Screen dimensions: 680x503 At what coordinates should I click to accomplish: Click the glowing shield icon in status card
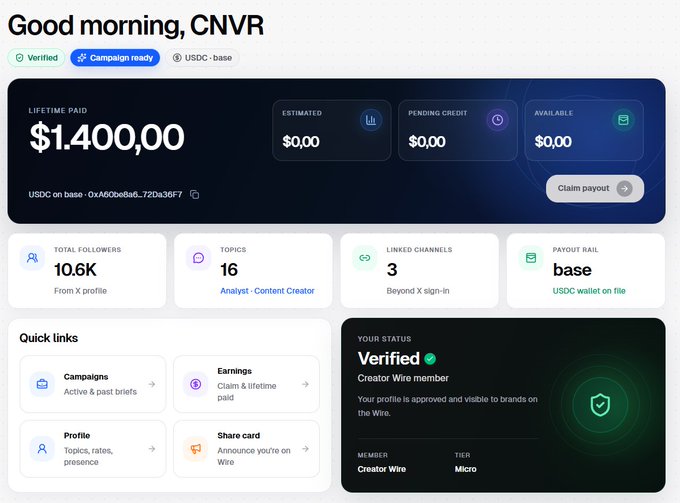click(x=600, y=405)
